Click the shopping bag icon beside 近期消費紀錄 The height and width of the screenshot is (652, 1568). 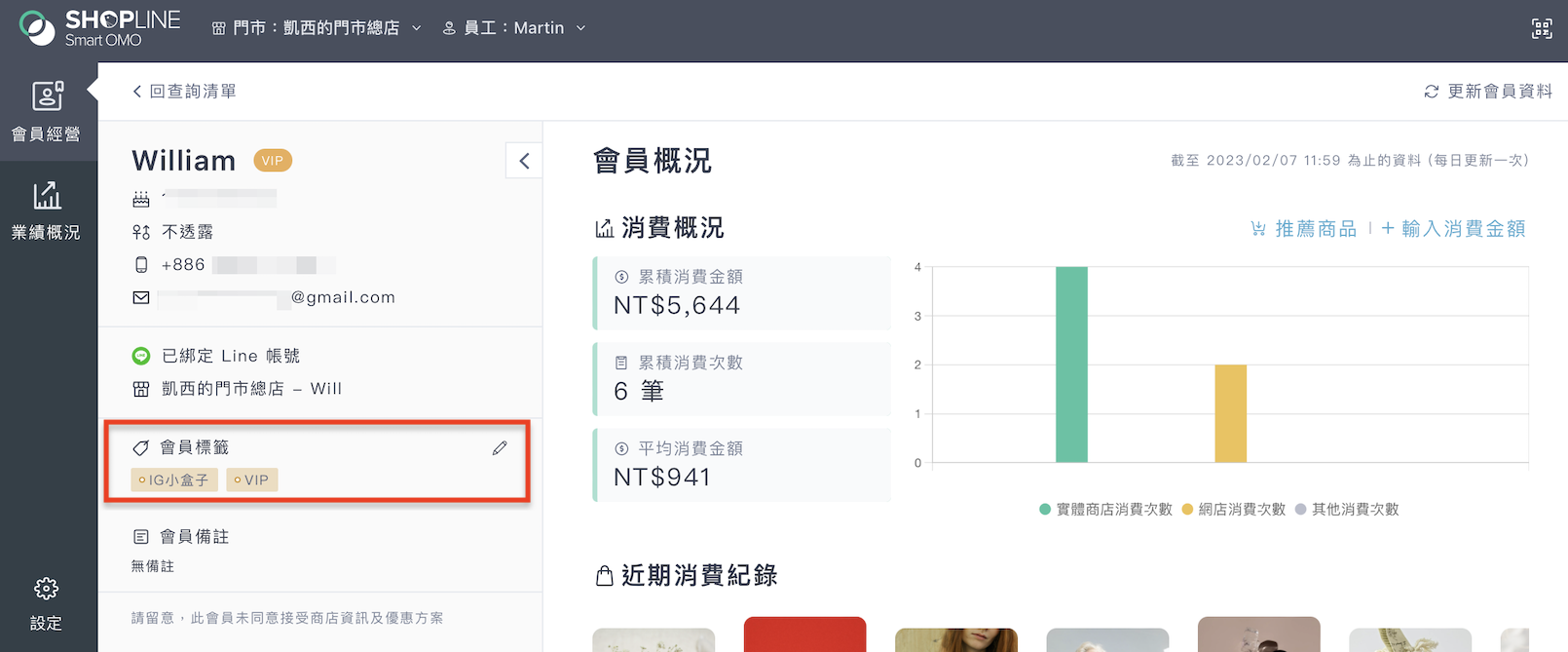[x=604, y=576]
